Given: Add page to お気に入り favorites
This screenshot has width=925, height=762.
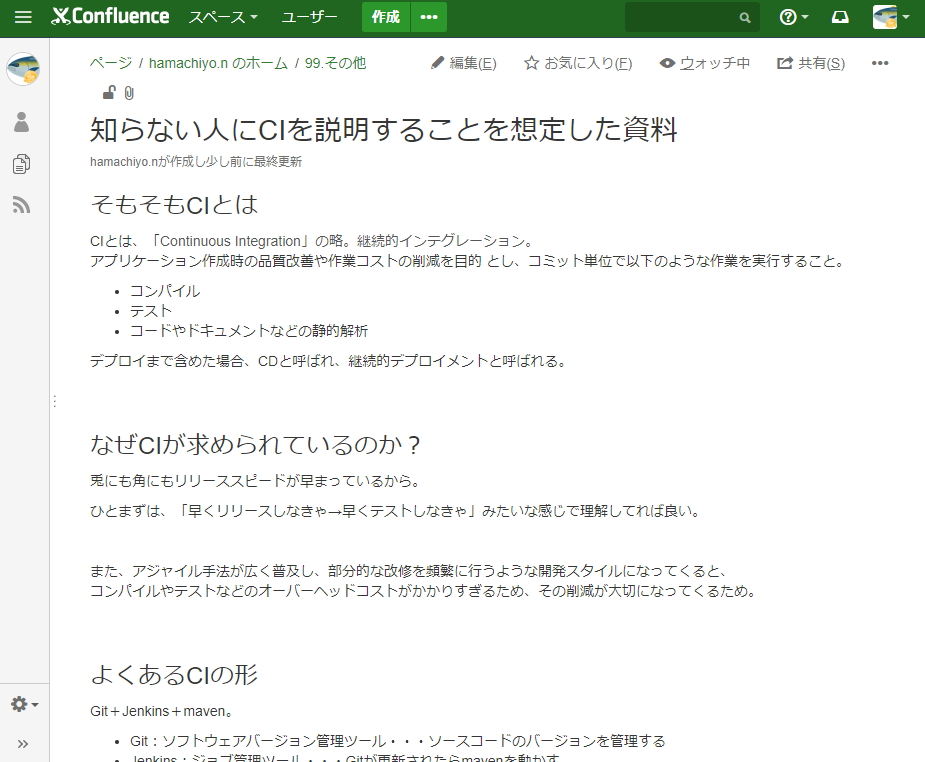Looking at the screenshot, I should coord(578,63).
